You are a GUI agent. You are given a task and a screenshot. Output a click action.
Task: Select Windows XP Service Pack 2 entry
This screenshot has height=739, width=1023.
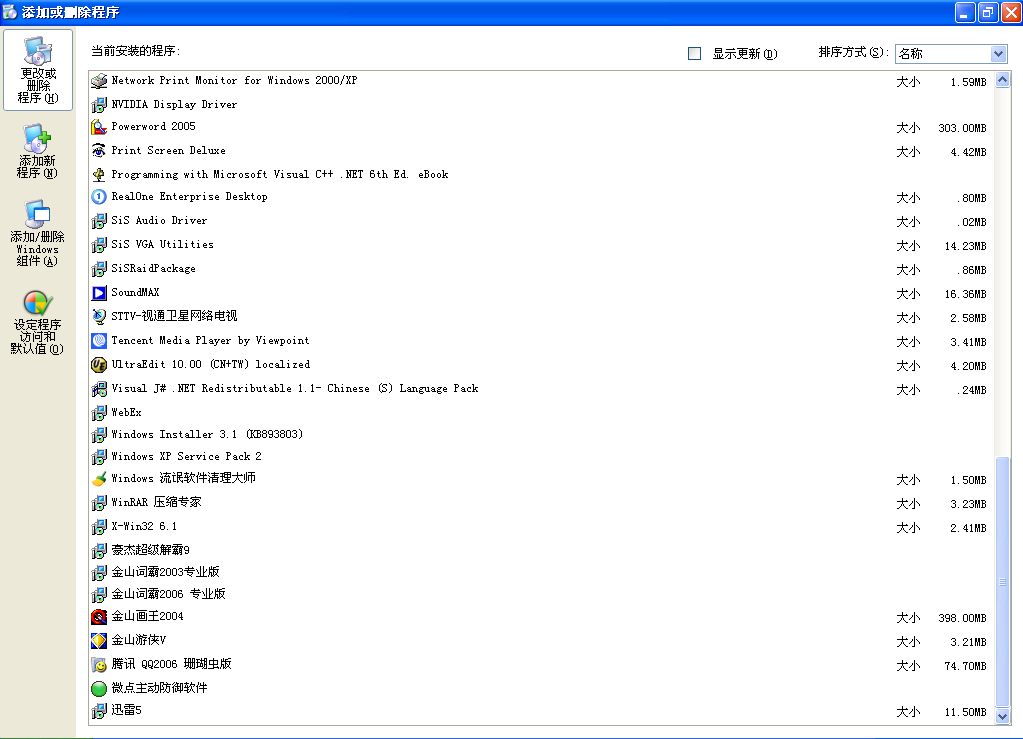[186, 457]
